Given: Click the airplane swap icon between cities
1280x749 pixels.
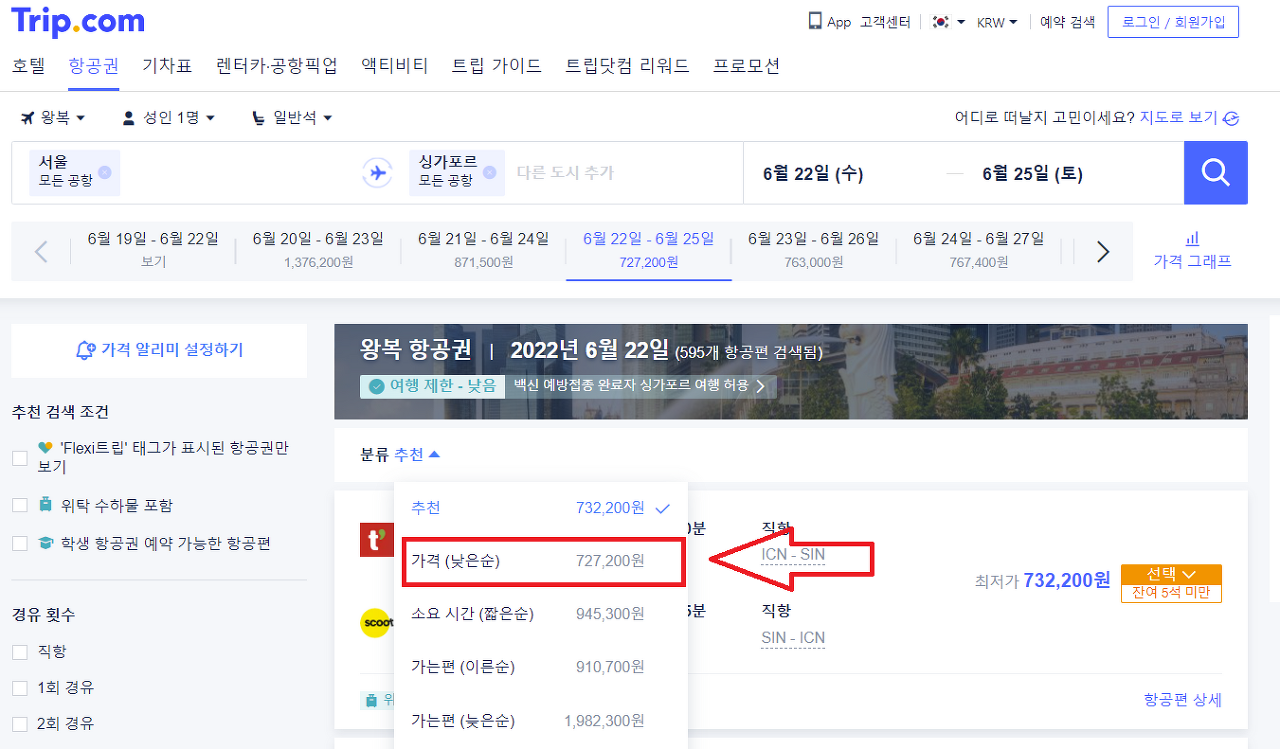Looking at the screenshot, I should click(376, 170).
